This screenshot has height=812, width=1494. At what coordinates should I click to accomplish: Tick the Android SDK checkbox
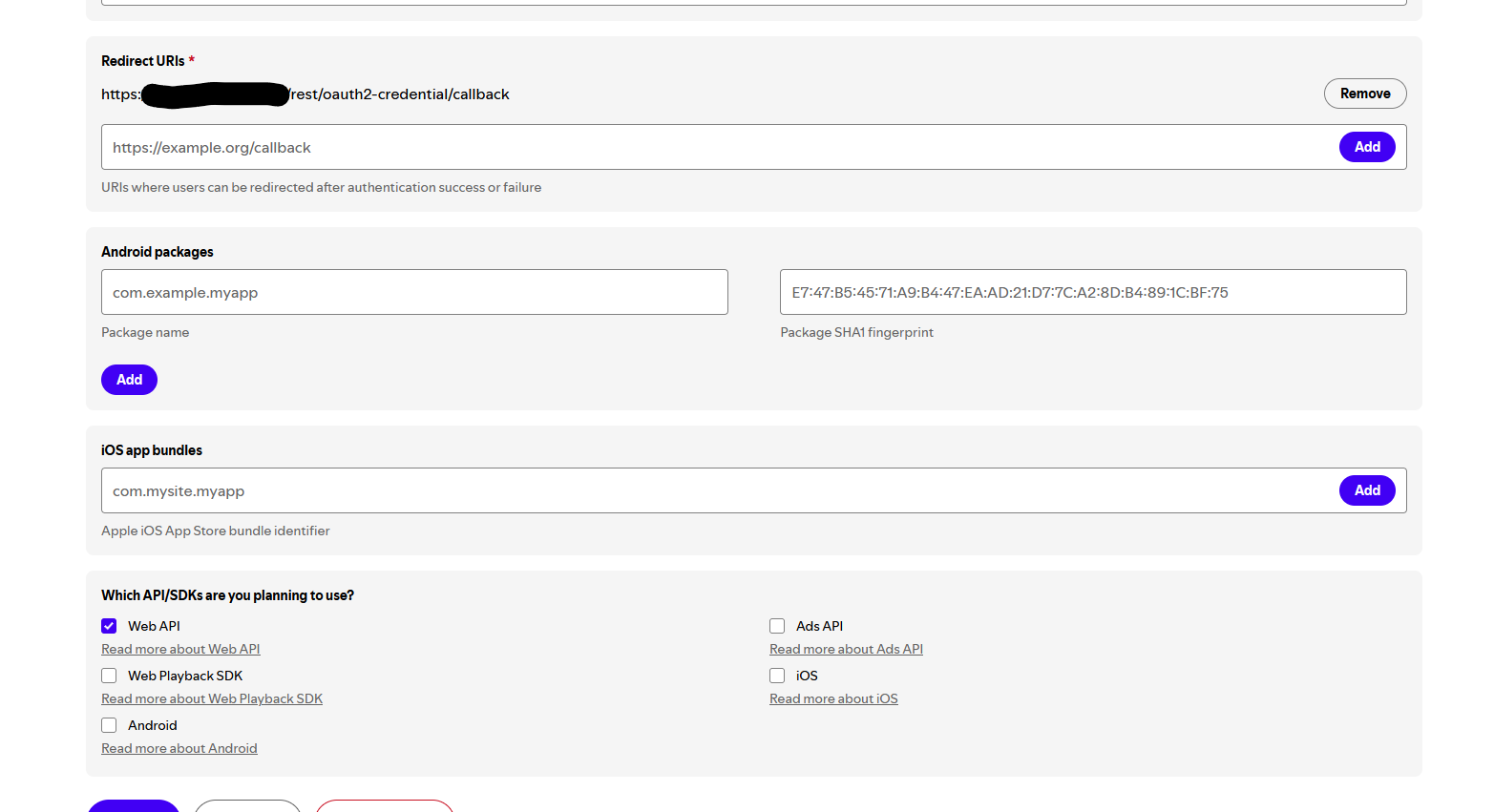click(109, 725)
